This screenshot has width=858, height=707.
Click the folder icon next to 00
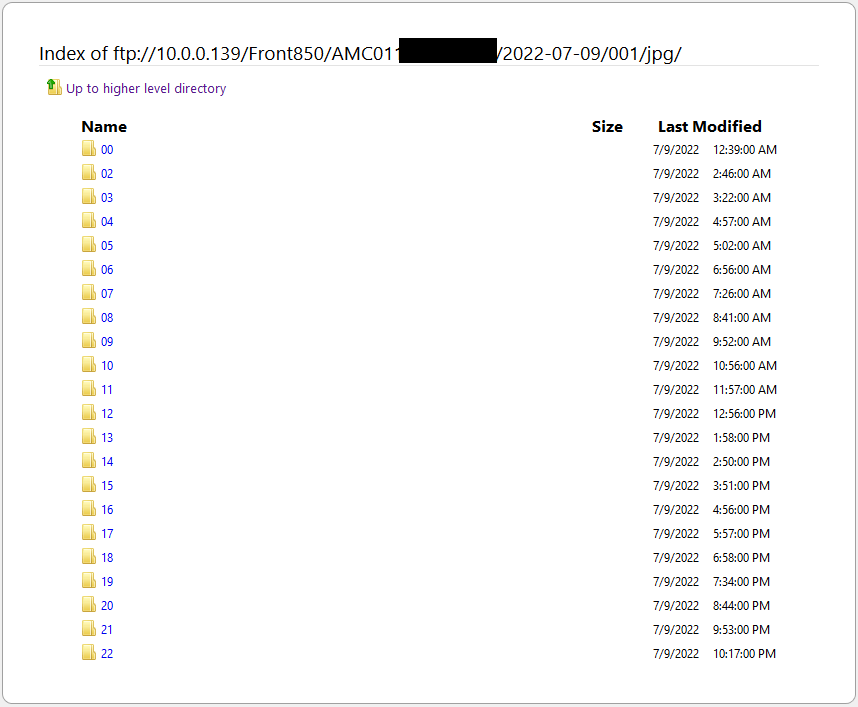pos(89,148)
